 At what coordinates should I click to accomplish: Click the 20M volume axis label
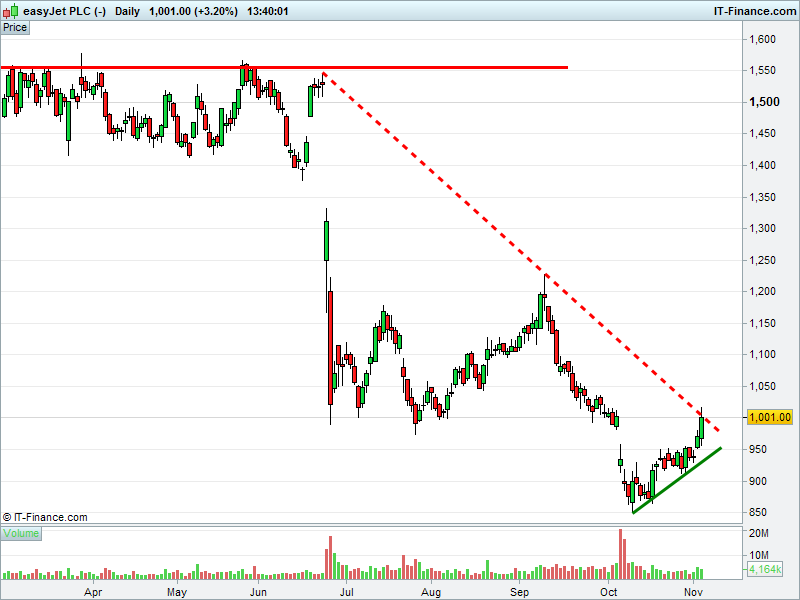[x=759, y=534]
